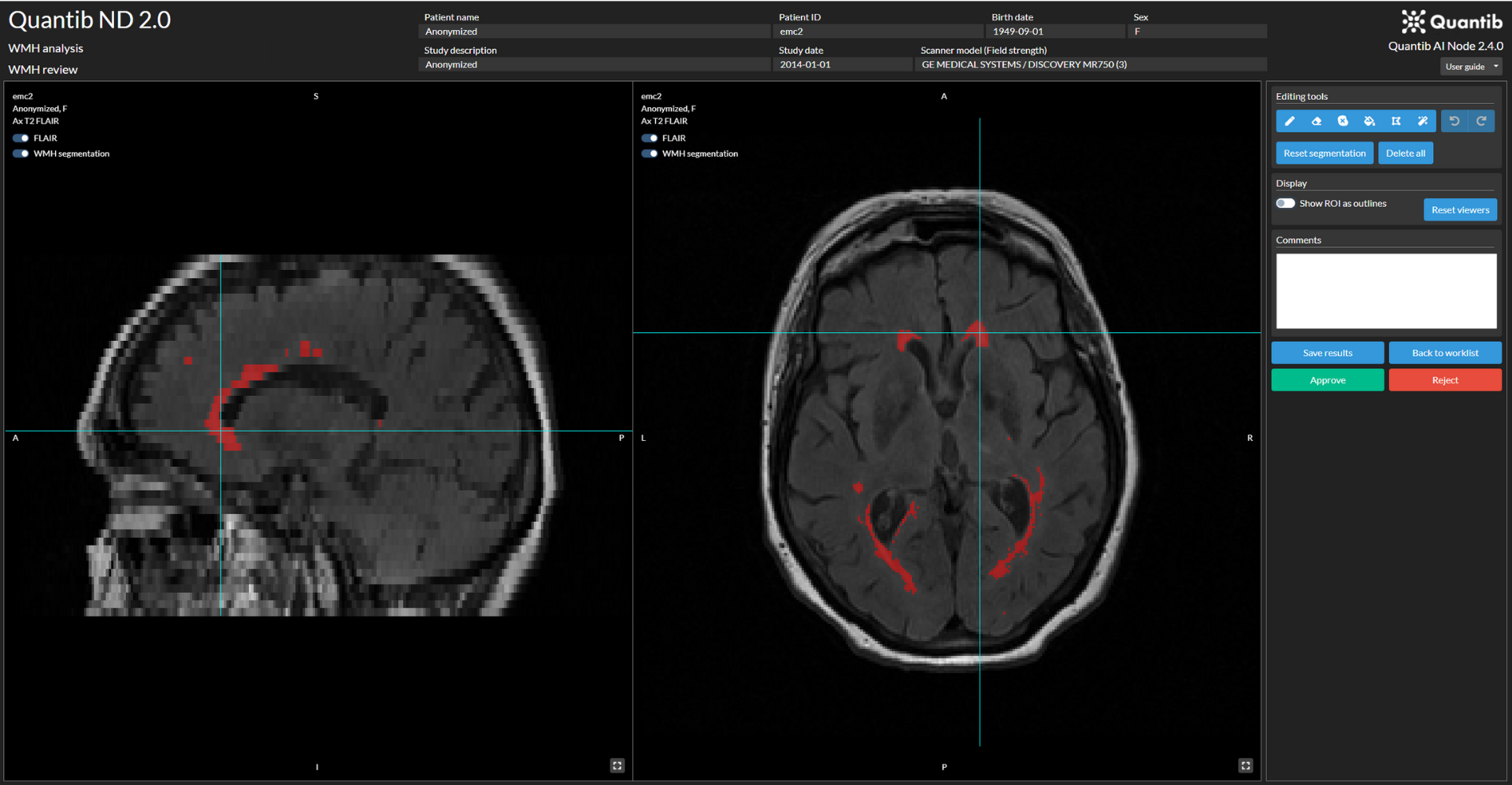Select the eraser tool
Viewport: 1512px width, 785px height.
click(x=1317, y=121)
